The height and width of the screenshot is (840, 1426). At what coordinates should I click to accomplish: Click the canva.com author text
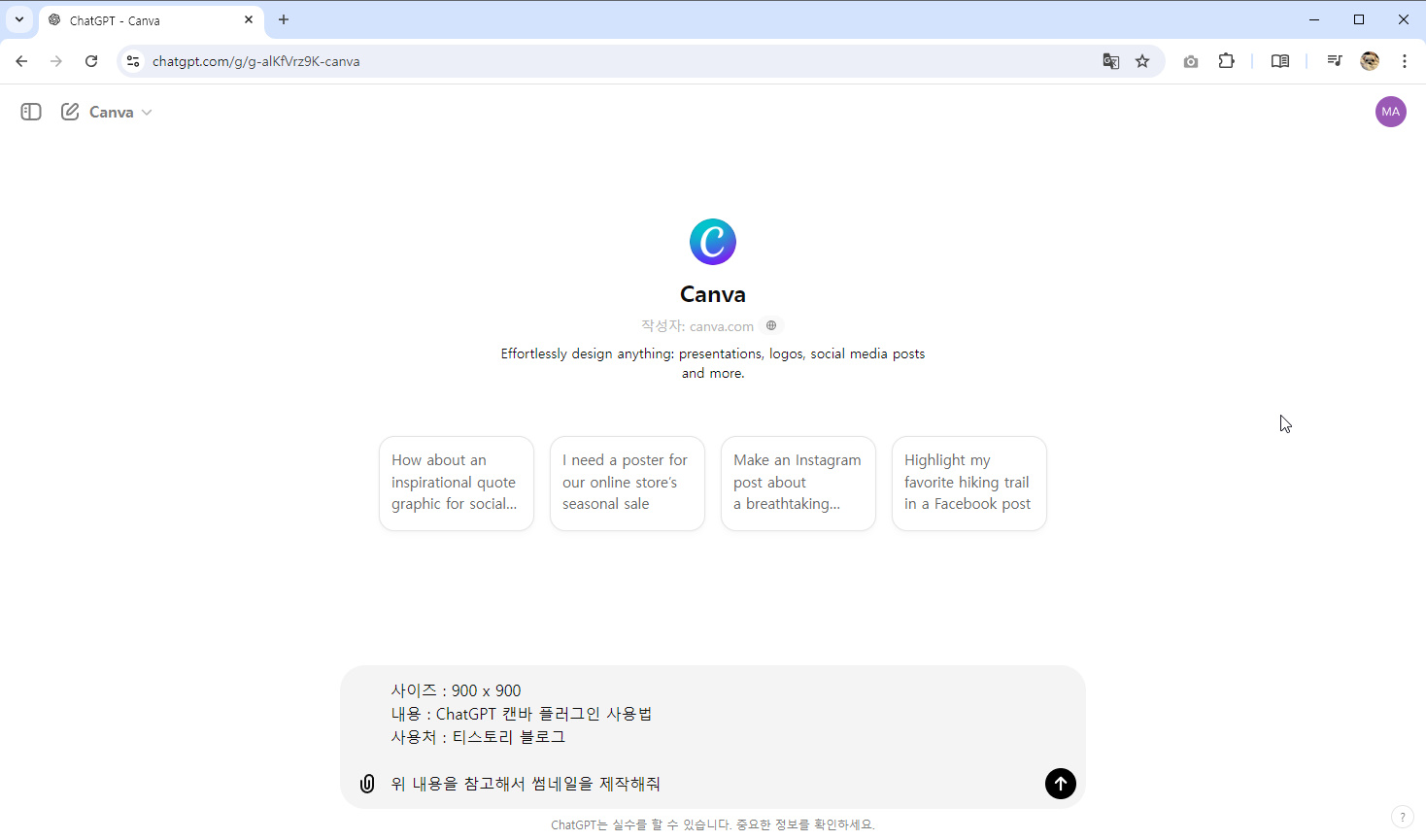pos(722,326)
